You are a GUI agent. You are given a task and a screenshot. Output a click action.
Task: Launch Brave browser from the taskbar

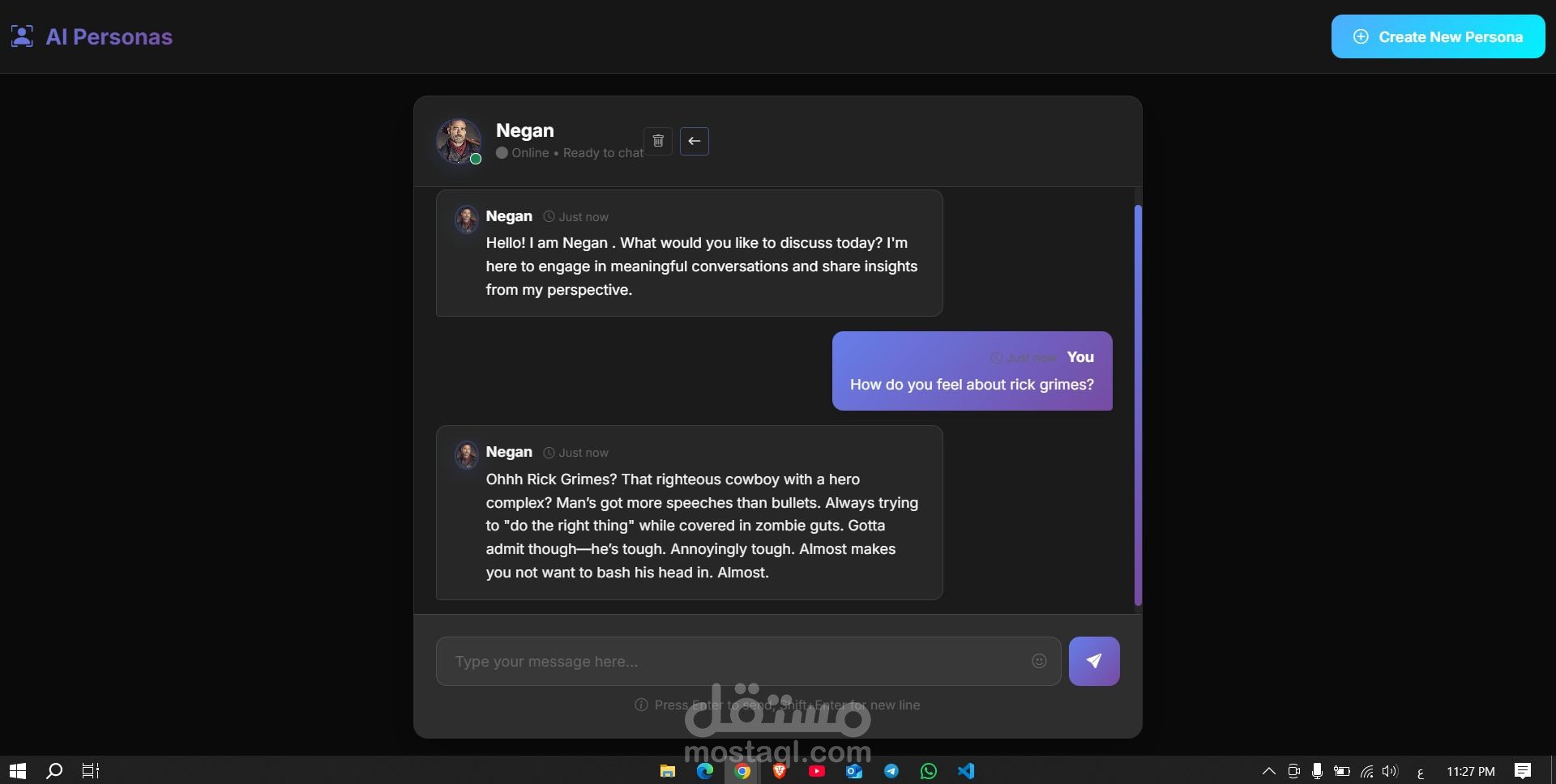click(x=780, y=771)
